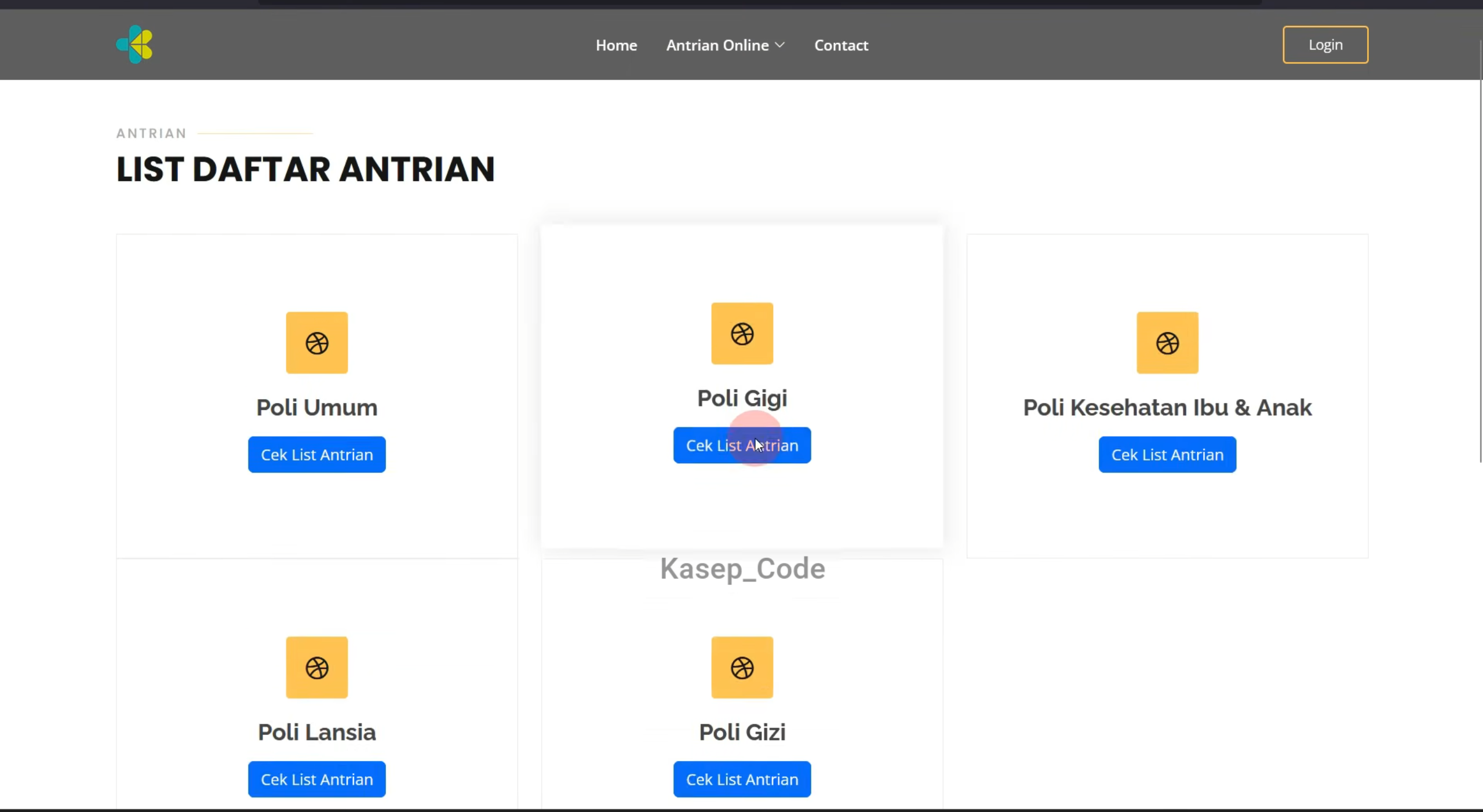Click the LIST DAFTAR ANTRIAN title
This screenshot has height=812, width=1483.
pyautogui.click(x=305, y=169)
